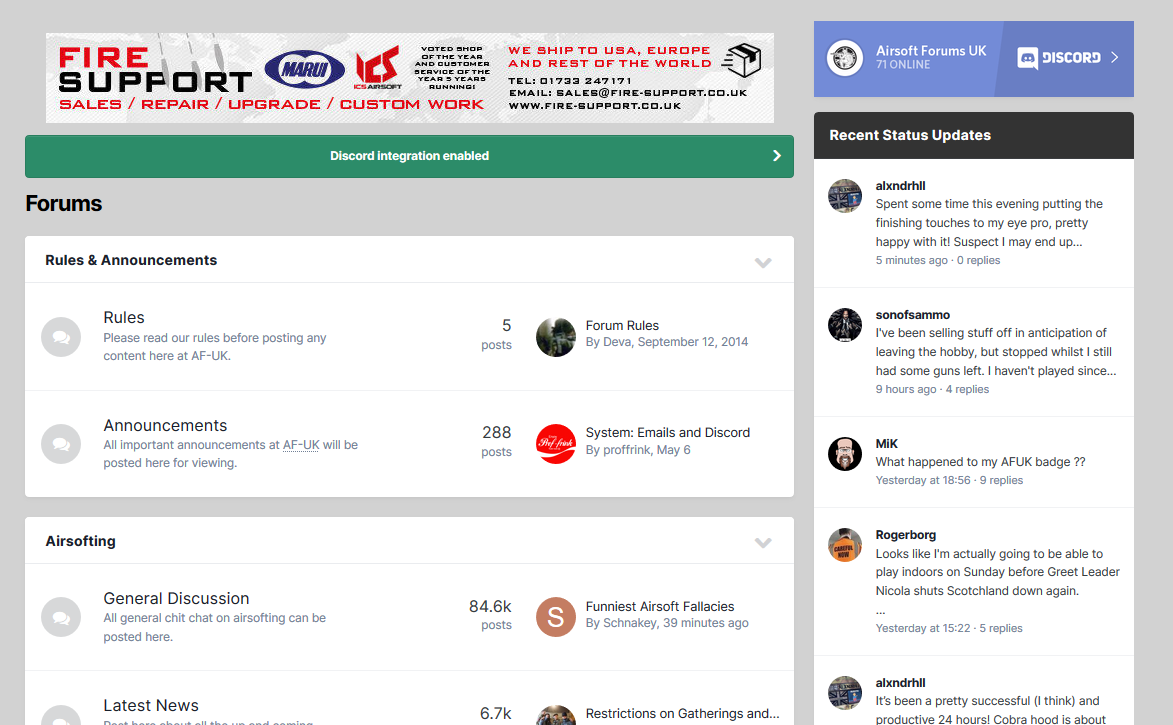Collapse the Rules & Announcements category
This screenshot has width=1173, height=725.
point(763,263)
